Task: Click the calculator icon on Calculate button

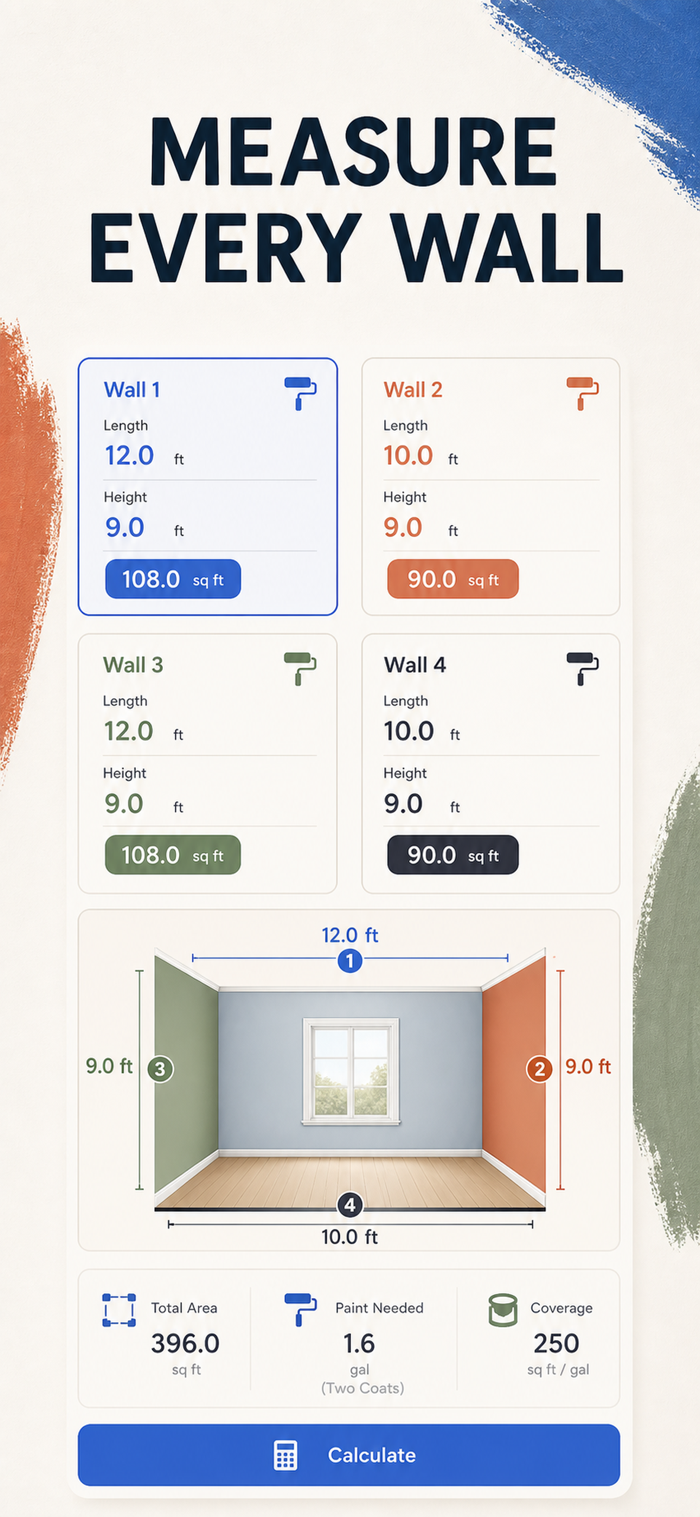Action: point(286,1455)
